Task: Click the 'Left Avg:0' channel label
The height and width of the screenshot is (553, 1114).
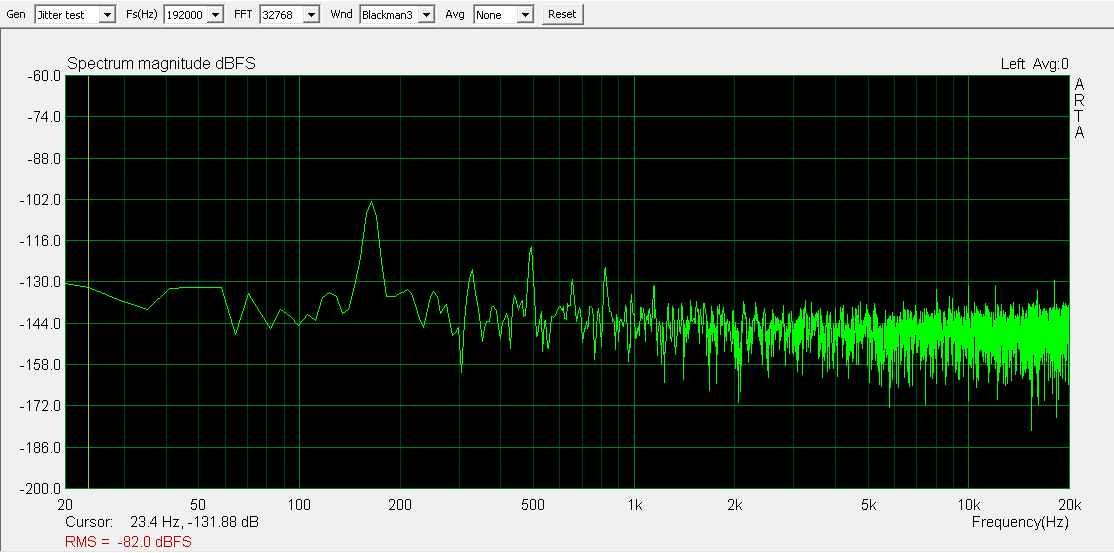Action: (1034, 64)
